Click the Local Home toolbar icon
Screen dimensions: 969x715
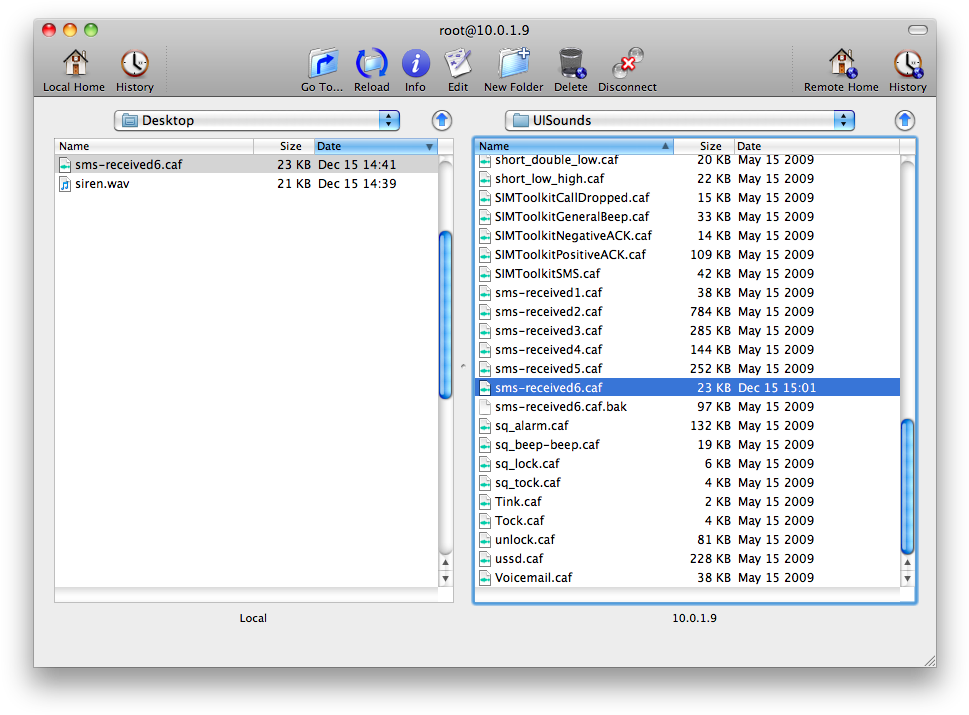point(73,60)
